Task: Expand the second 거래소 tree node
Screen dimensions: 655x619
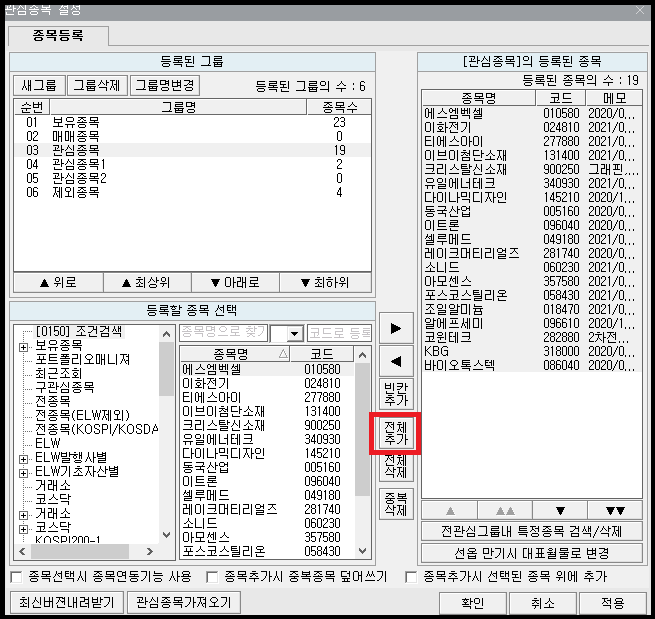Action: pyautogui.click(x=24, y=515)
